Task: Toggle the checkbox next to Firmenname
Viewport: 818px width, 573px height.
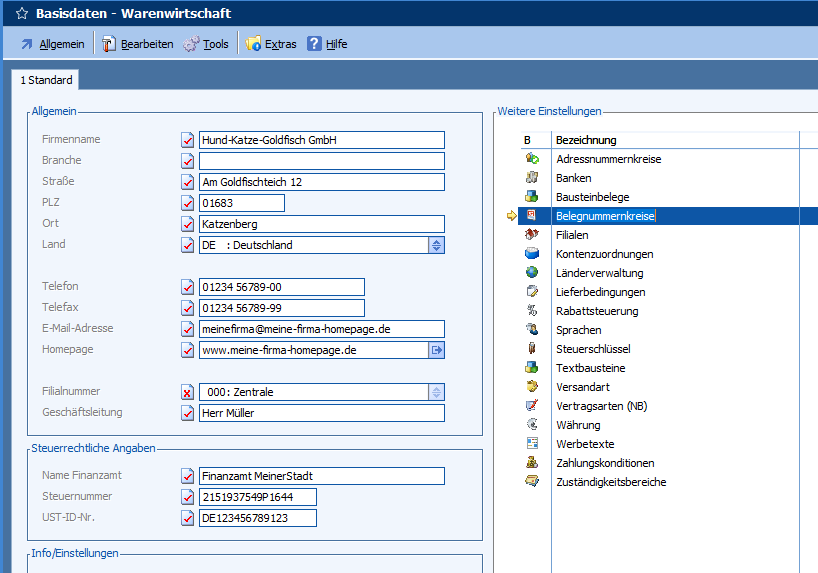Action: (187, 140)
